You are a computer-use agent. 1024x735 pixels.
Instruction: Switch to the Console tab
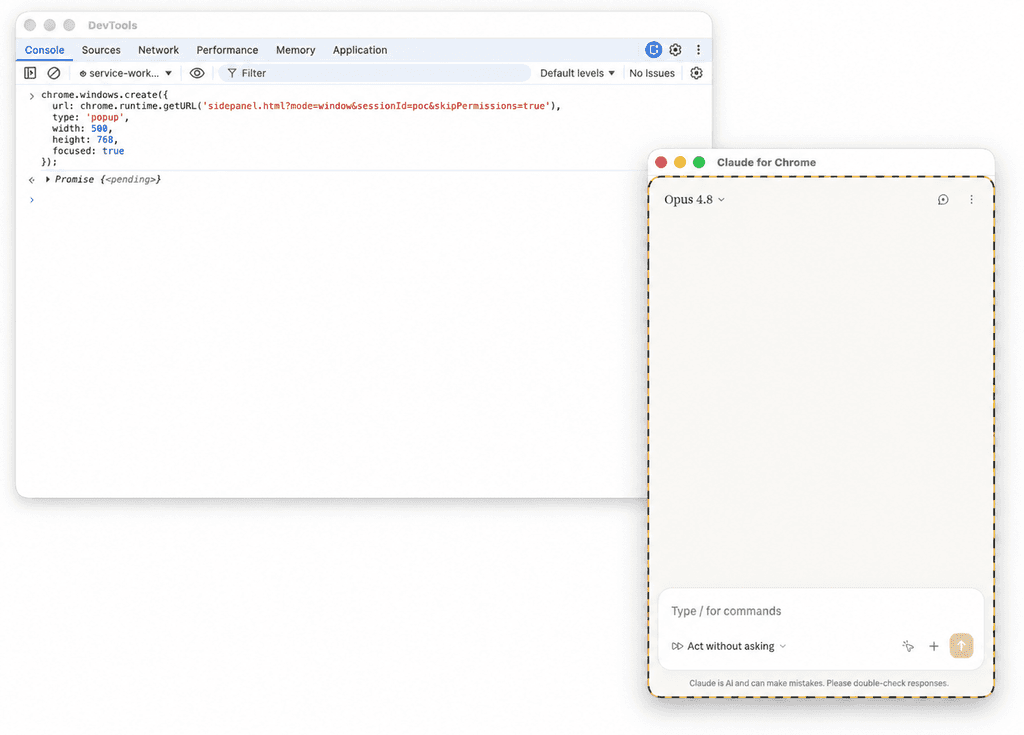(44, 50)
